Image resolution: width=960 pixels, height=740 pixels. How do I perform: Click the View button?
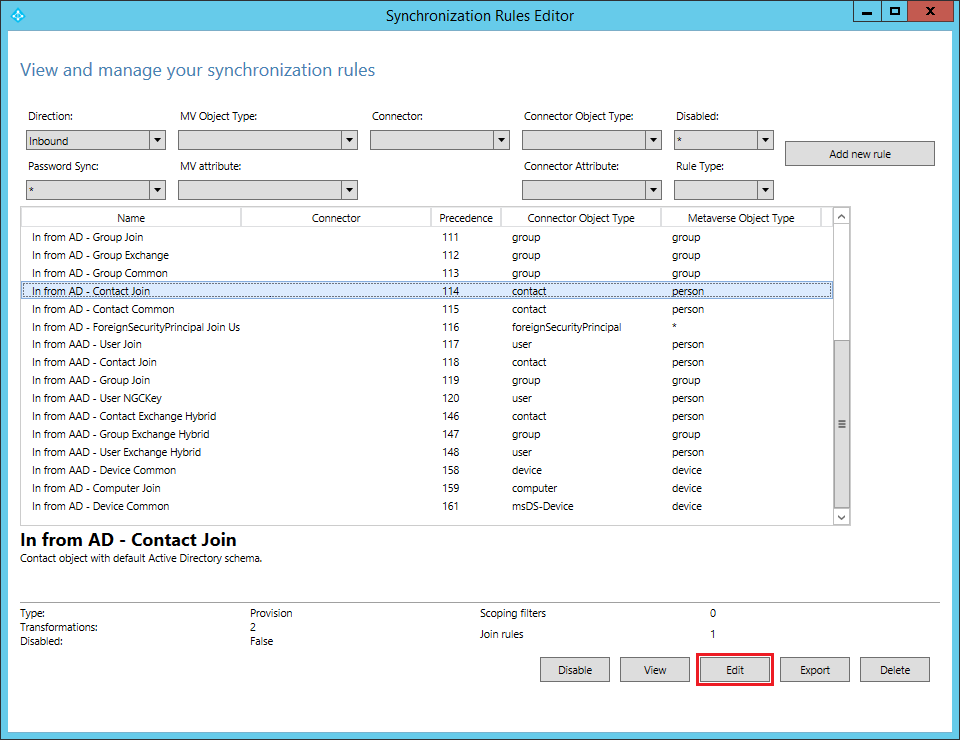654,669
